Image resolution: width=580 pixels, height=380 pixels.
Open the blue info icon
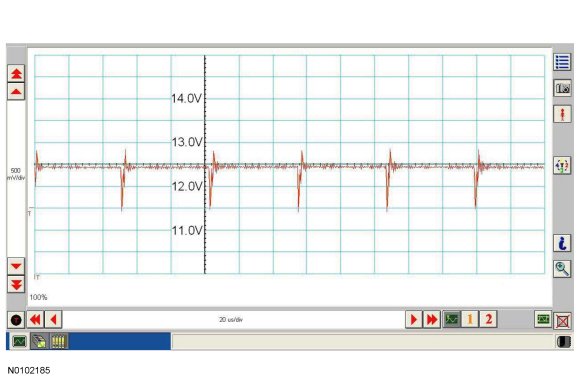(x=562, y=243)
